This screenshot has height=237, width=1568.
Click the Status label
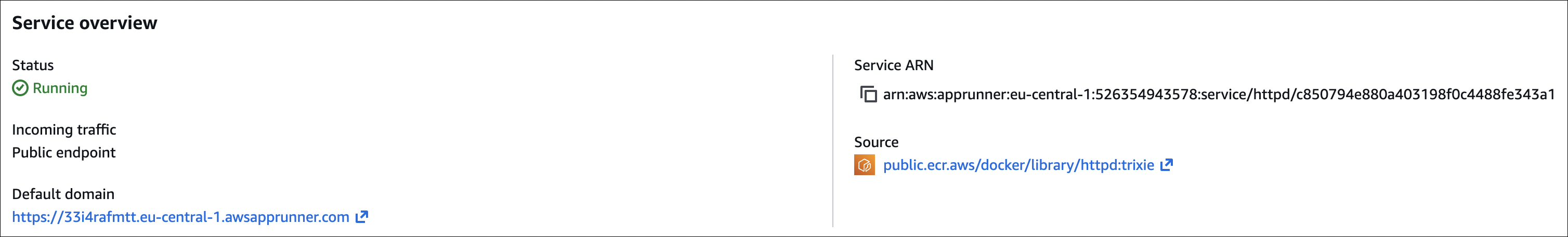(33, 65)
